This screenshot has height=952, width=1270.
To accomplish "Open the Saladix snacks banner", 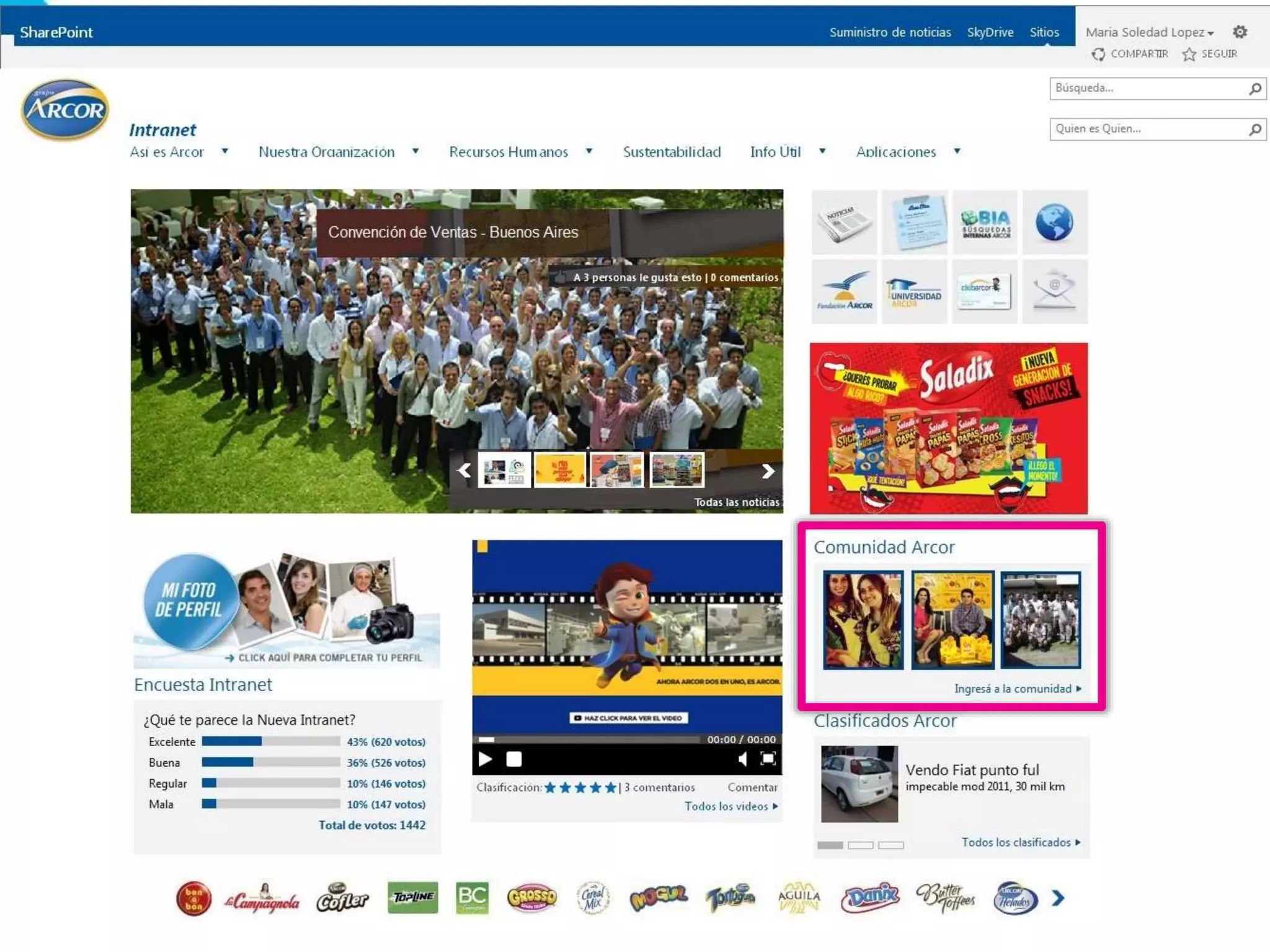I will click(948, 428).
